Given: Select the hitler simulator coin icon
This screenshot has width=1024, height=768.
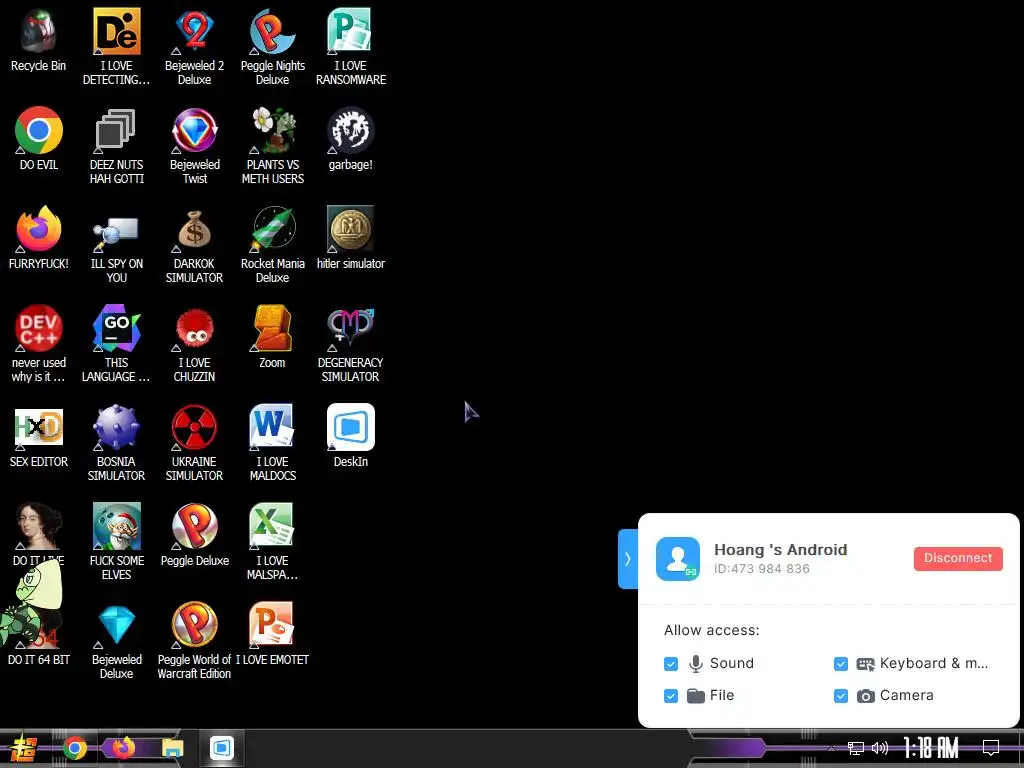Looking at the screenshot, I should click(x=351, y=238).
